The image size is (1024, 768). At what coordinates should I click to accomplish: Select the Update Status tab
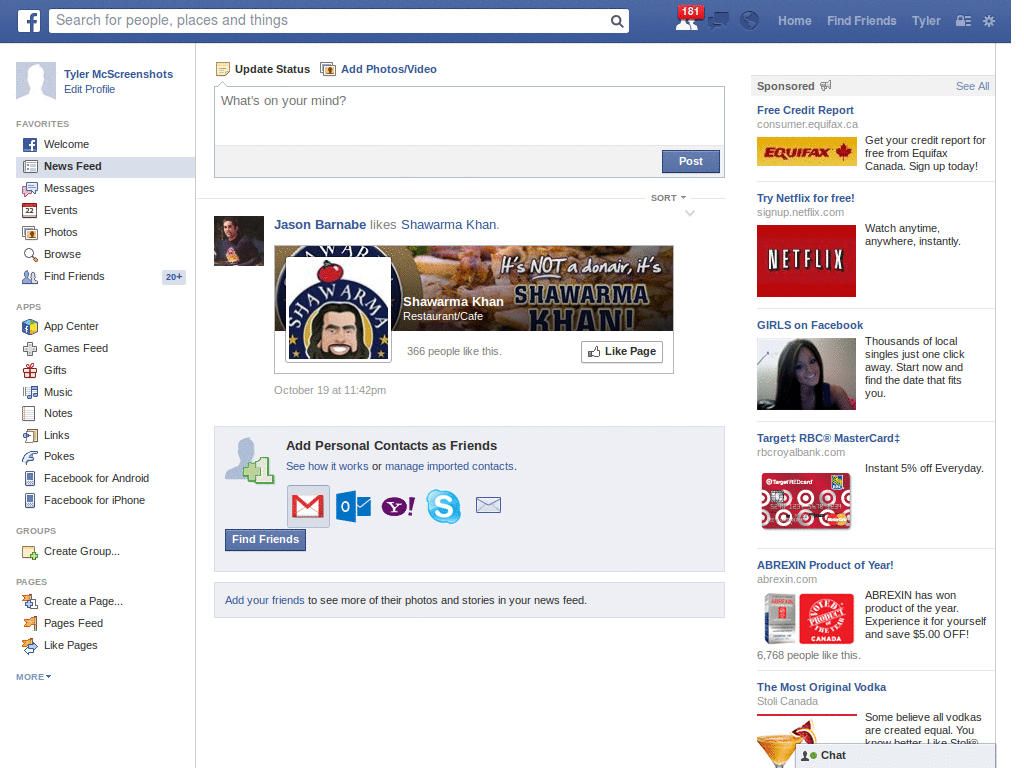point(263,69)
